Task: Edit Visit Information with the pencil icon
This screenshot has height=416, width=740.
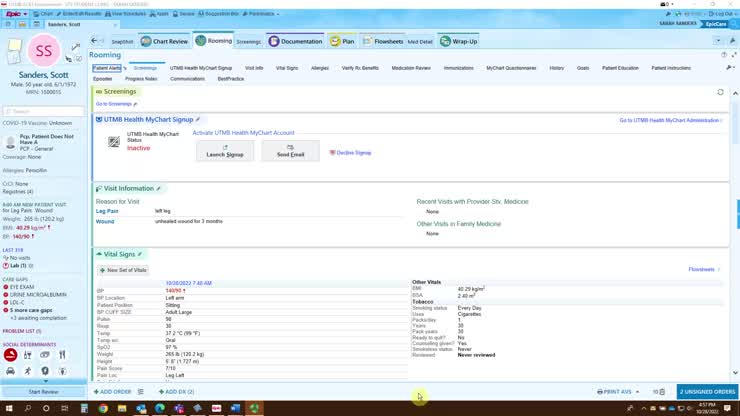Action: coord(158,188)
